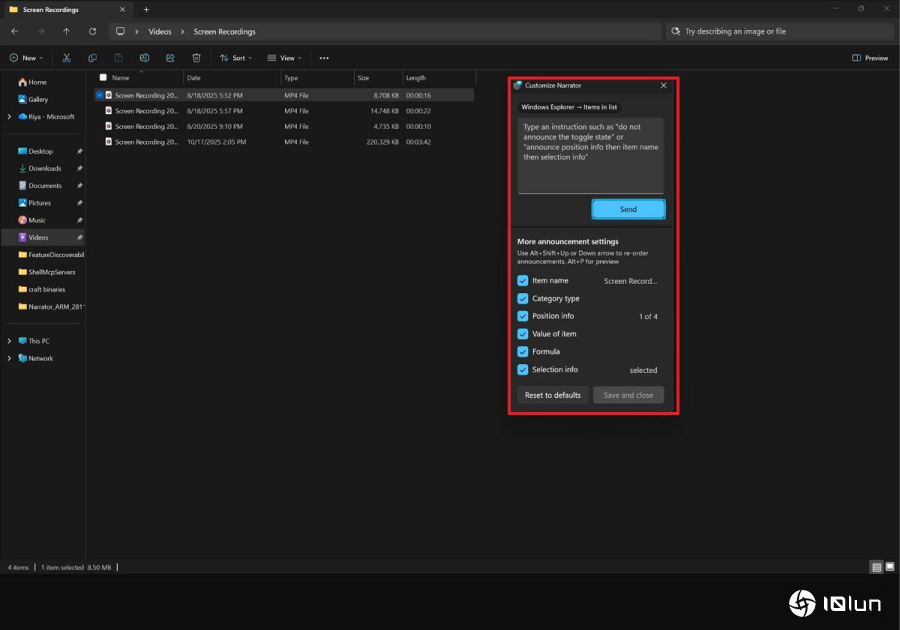Go up one folder with Up arrow
Screen dimensions: 900x630
(67, 31)
